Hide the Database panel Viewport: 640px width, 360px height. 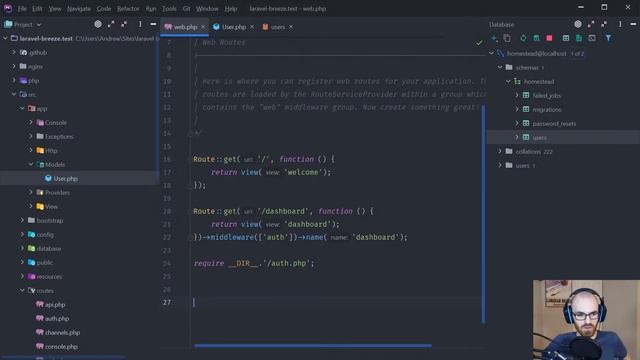click(633, 24)
